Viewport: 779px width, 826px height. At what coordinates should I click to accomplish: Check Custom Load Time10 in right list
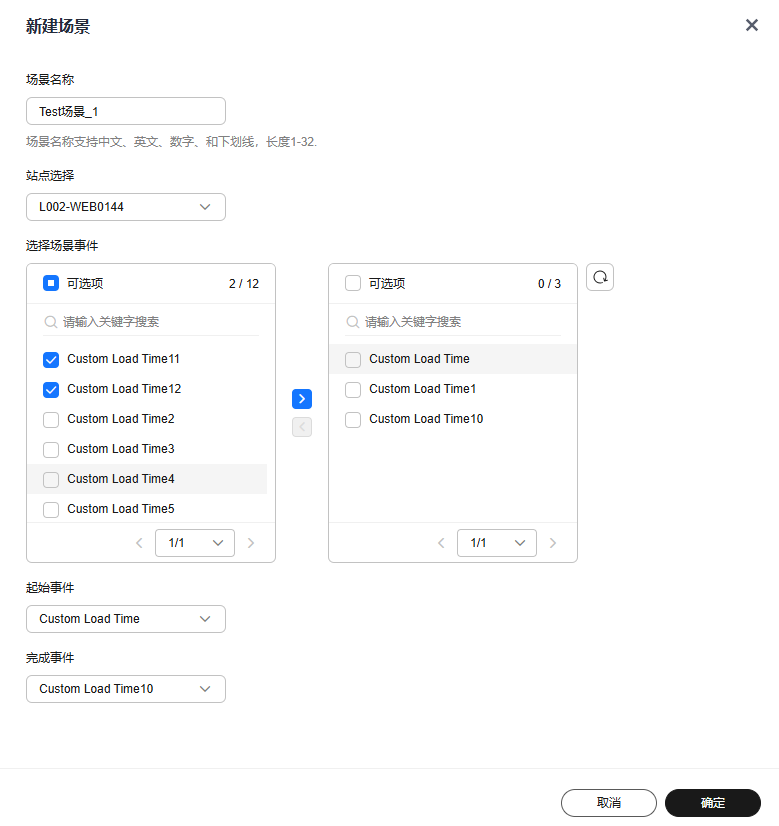tap(353, 420)
